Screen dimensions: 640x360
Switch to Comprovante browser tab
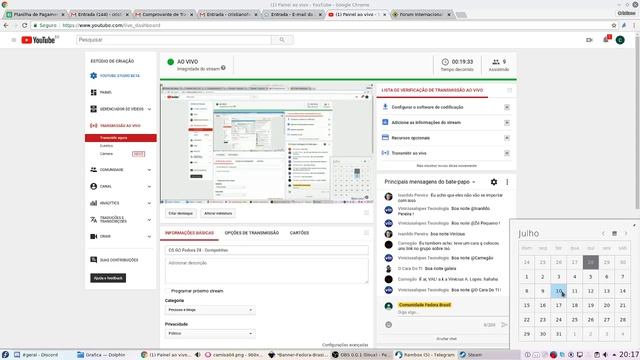click(164, 14)
